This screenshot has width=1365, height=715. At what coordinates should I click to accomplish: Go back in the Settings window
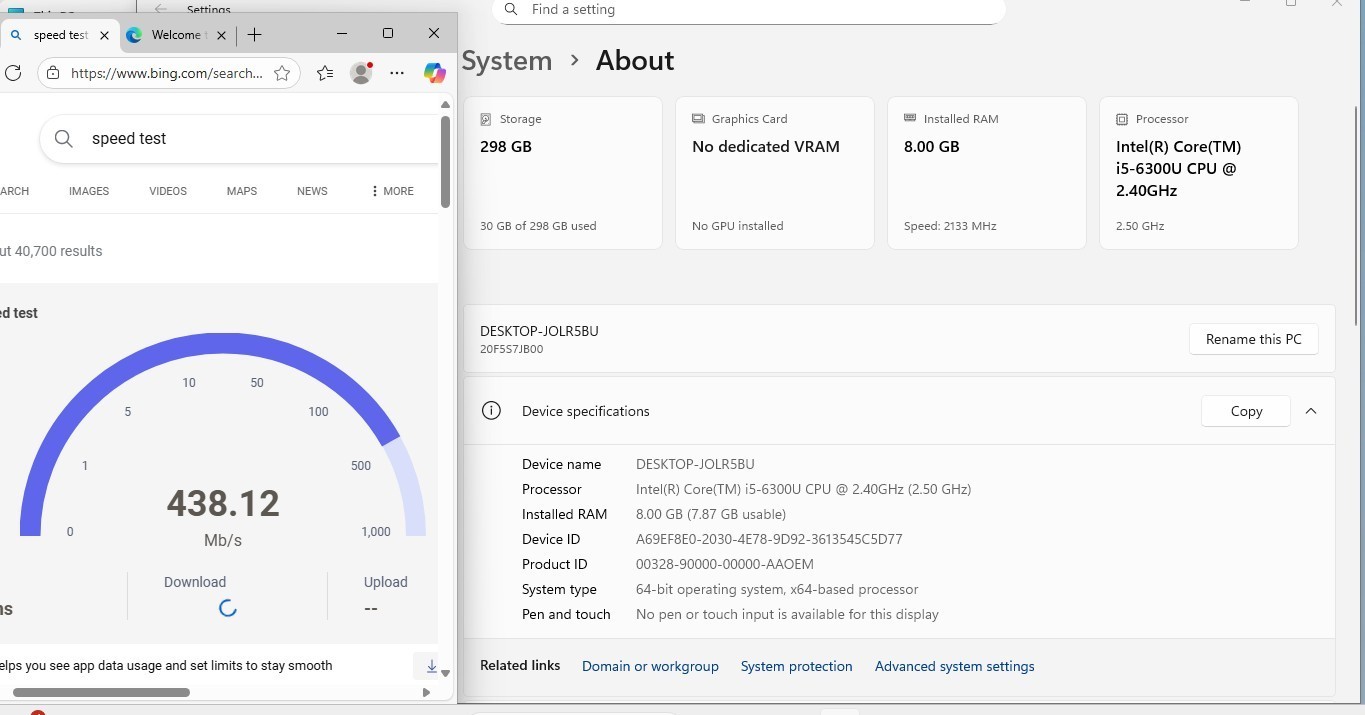point(161,9)
